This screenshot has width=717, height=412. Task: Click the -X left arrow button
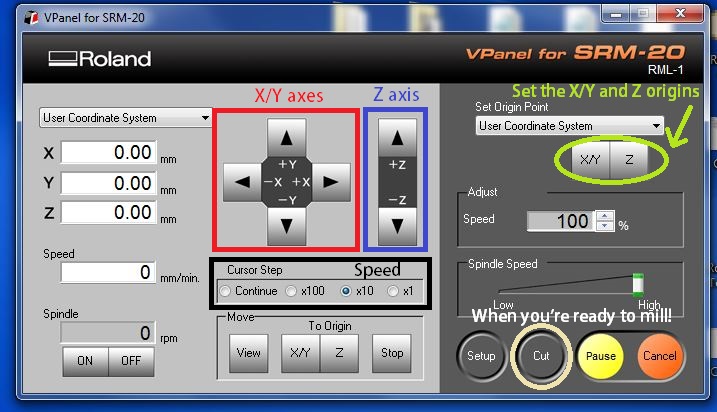[x=242, y=182]
